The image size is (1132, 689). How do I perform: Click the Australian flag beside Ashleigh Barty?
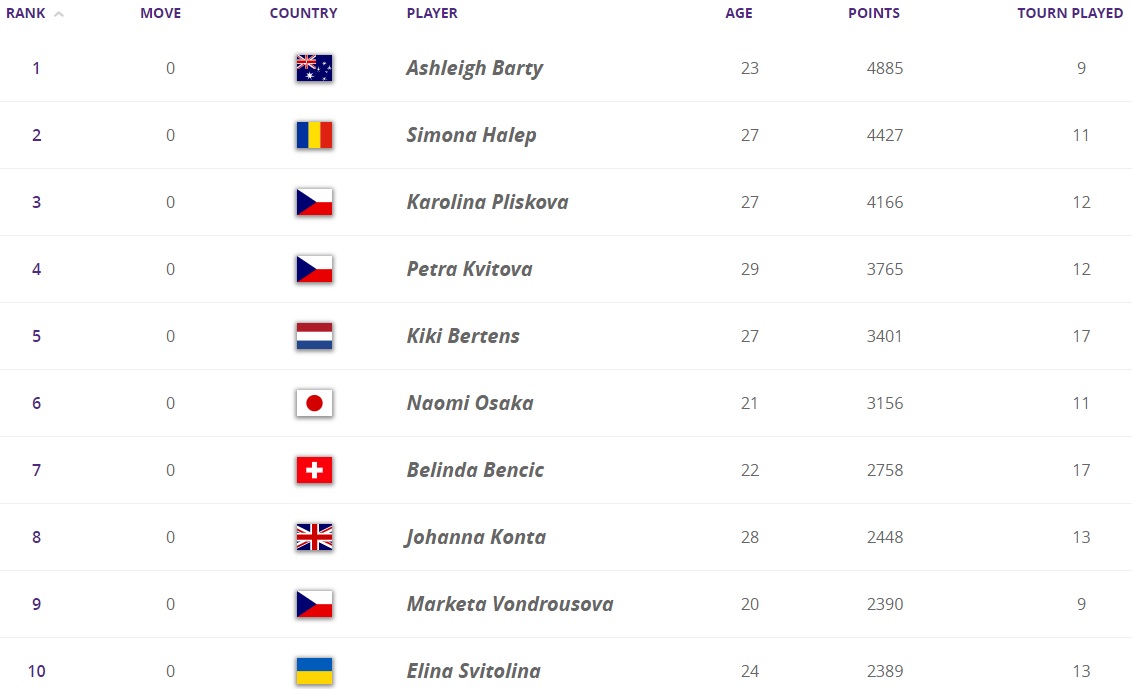(314, 68)
